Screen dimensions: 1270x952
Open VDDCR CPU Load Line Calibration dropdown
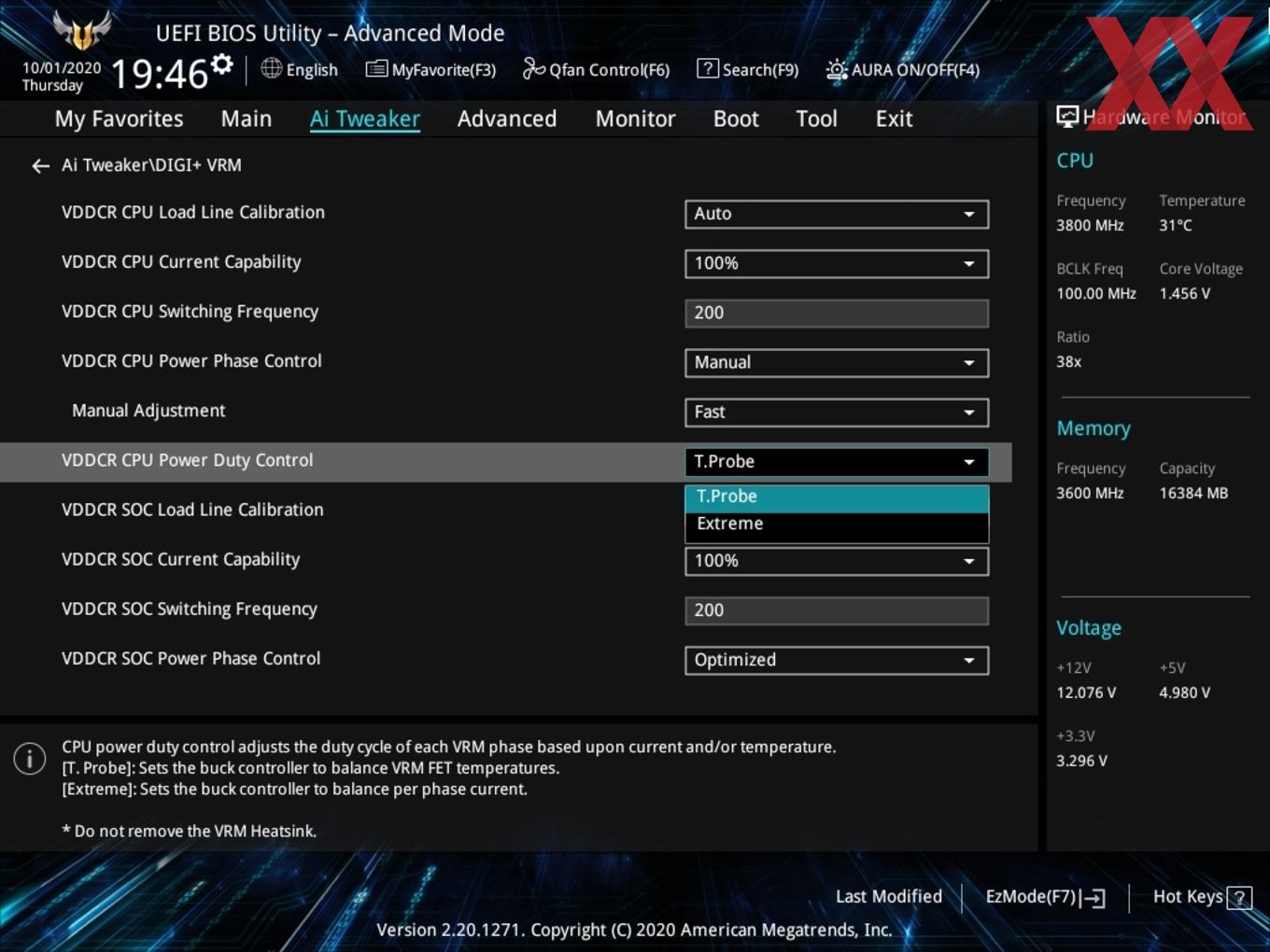[x=837, y=214]
